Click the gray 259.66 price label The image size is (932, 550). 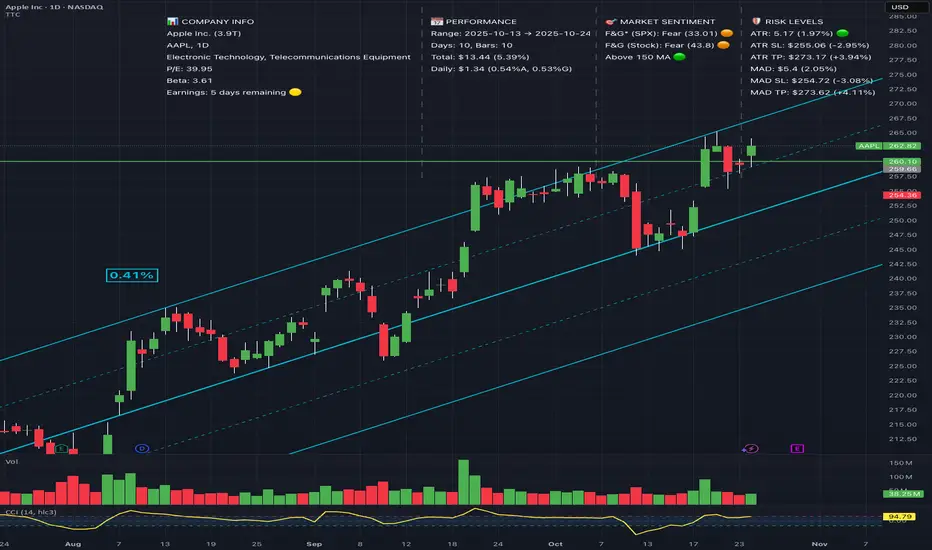pos(902,169)
